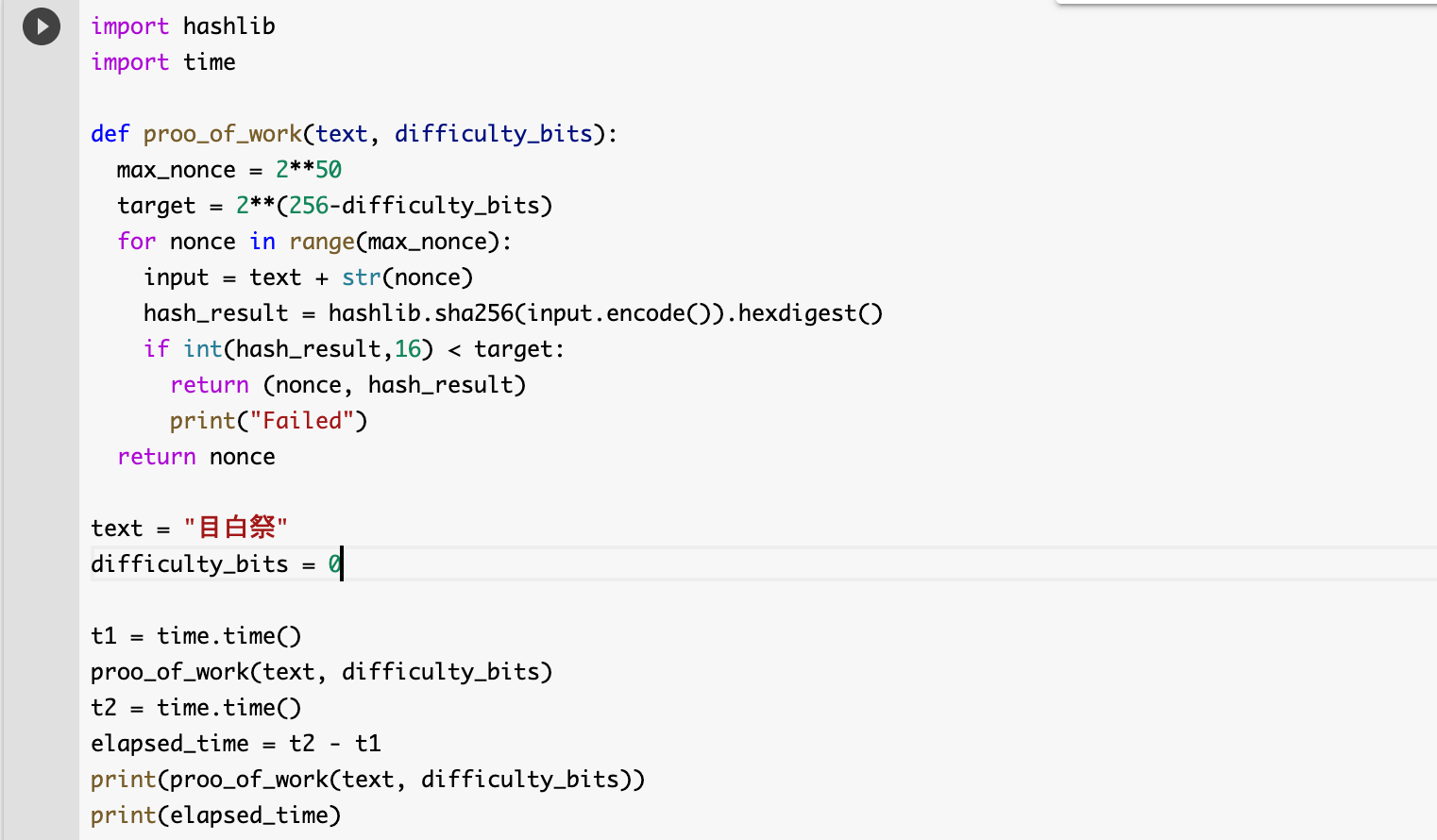
Task: Click the if int(hash_result,16) condition
Action: tap(353, 349)
